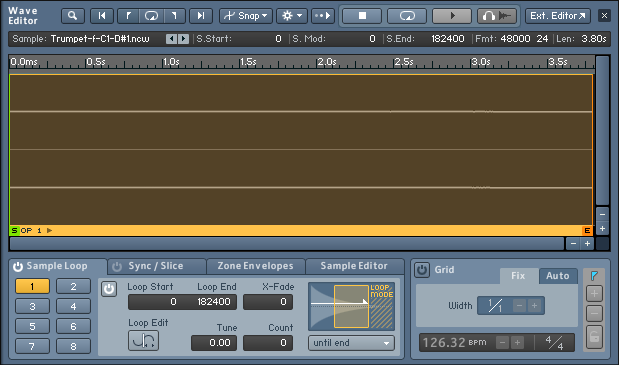
Task: Select loop slot 7
Action: (x=32, y=346)
